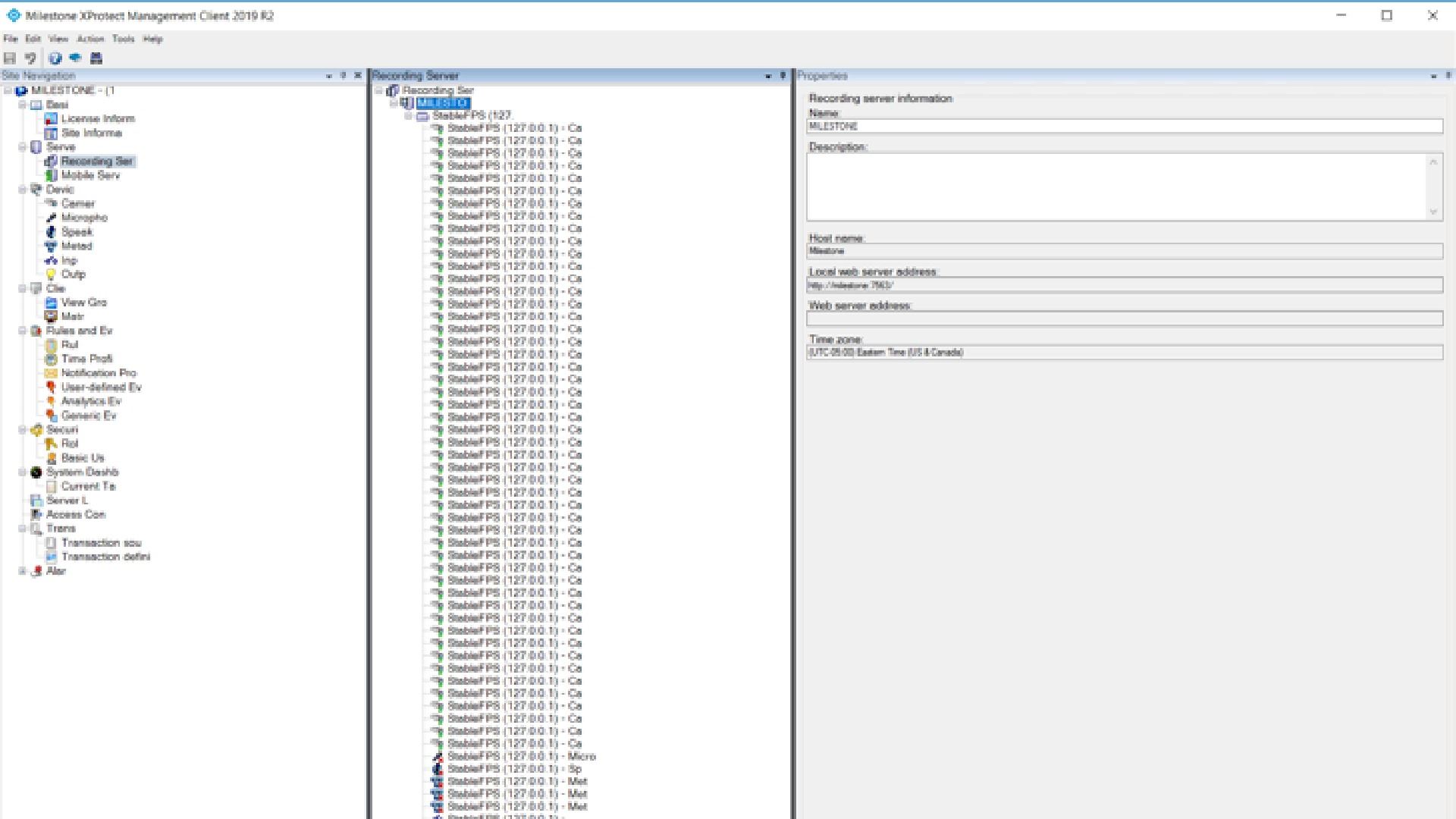Click the Notification Profiles icon
This screenshot has width=1456, height=819.
point(51,373)
